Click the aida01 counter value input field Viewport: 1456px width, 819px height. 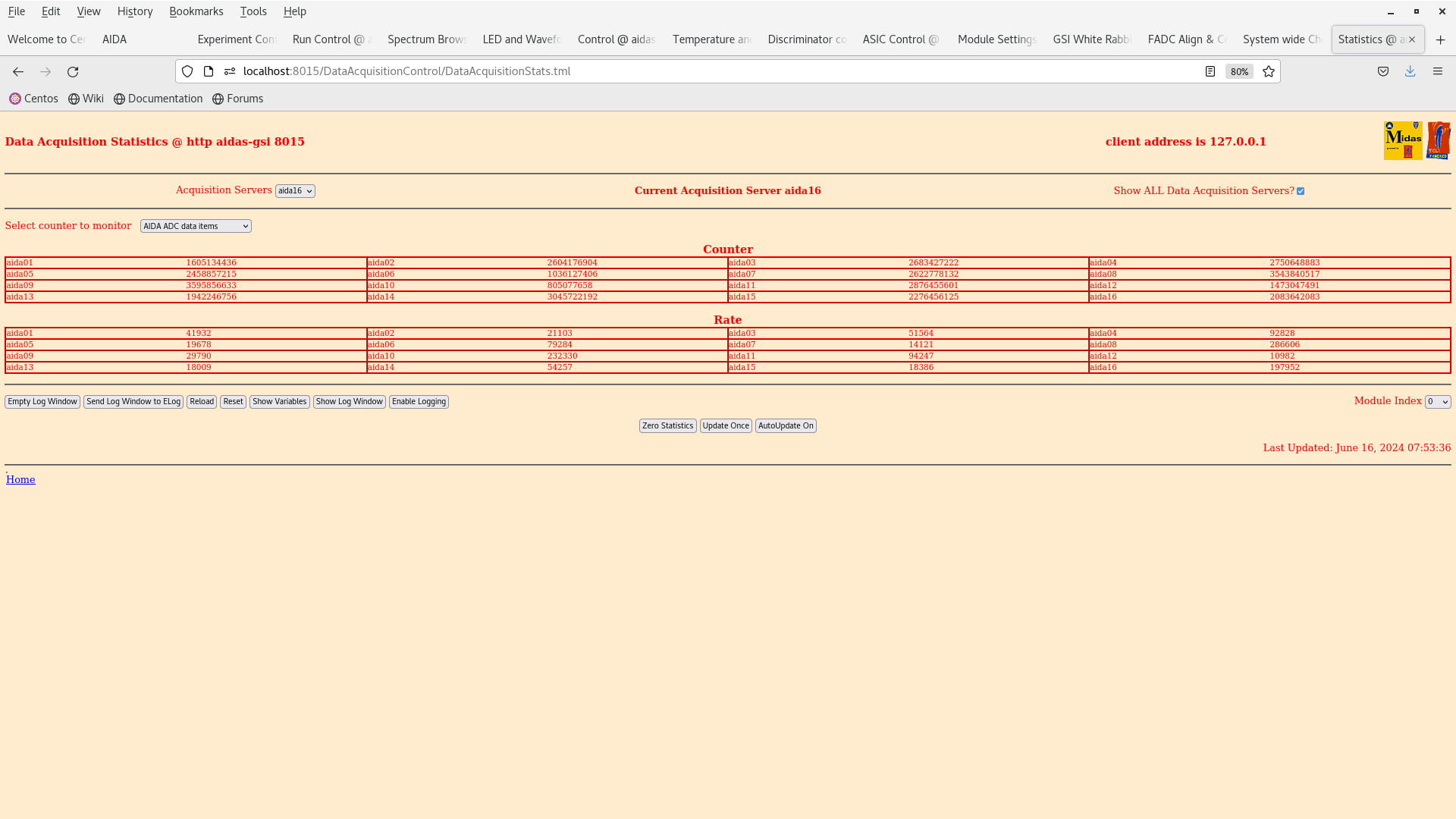coord(211,262)
